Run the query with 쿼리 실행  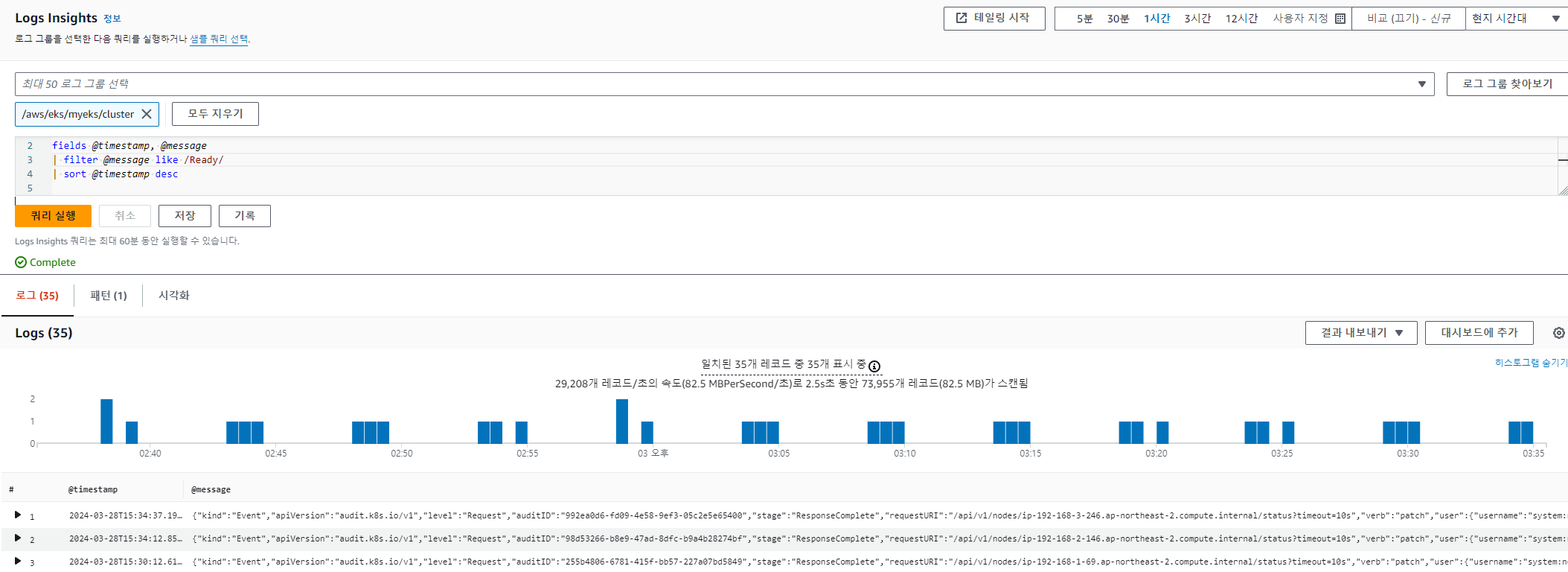[x=53, y=216]
